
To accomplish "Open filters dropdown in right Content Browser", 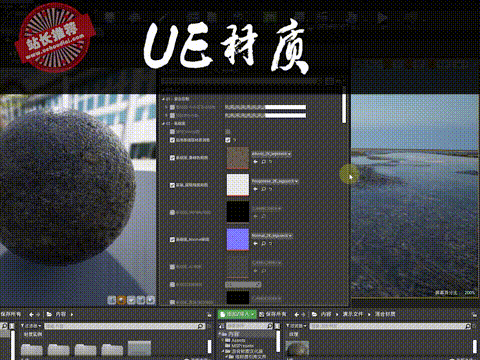I will coord(296,326).
